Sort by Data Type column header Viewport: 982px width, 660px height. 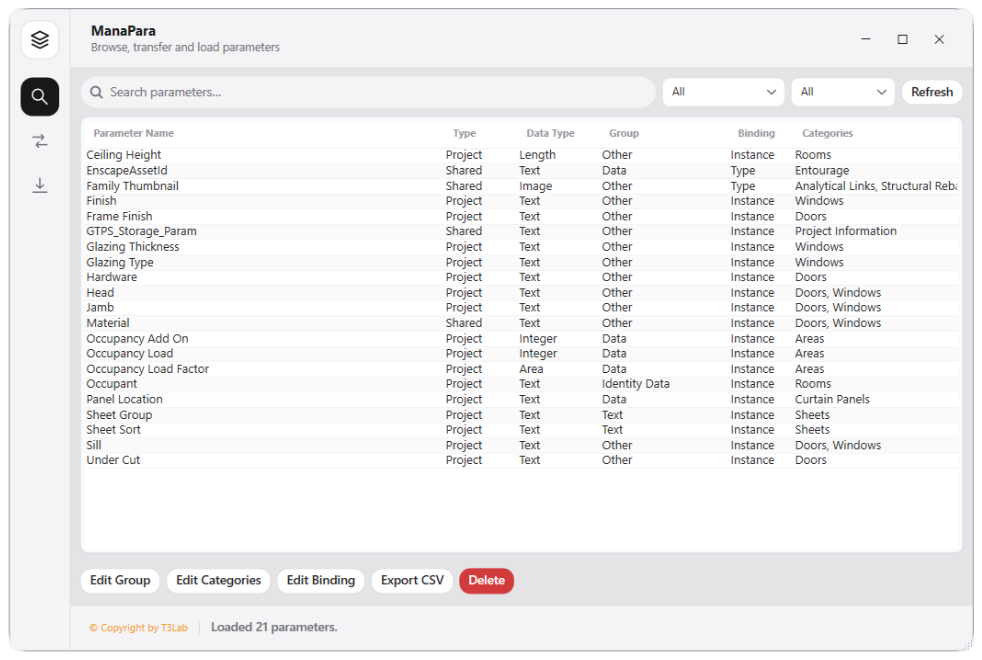point(550,133)
